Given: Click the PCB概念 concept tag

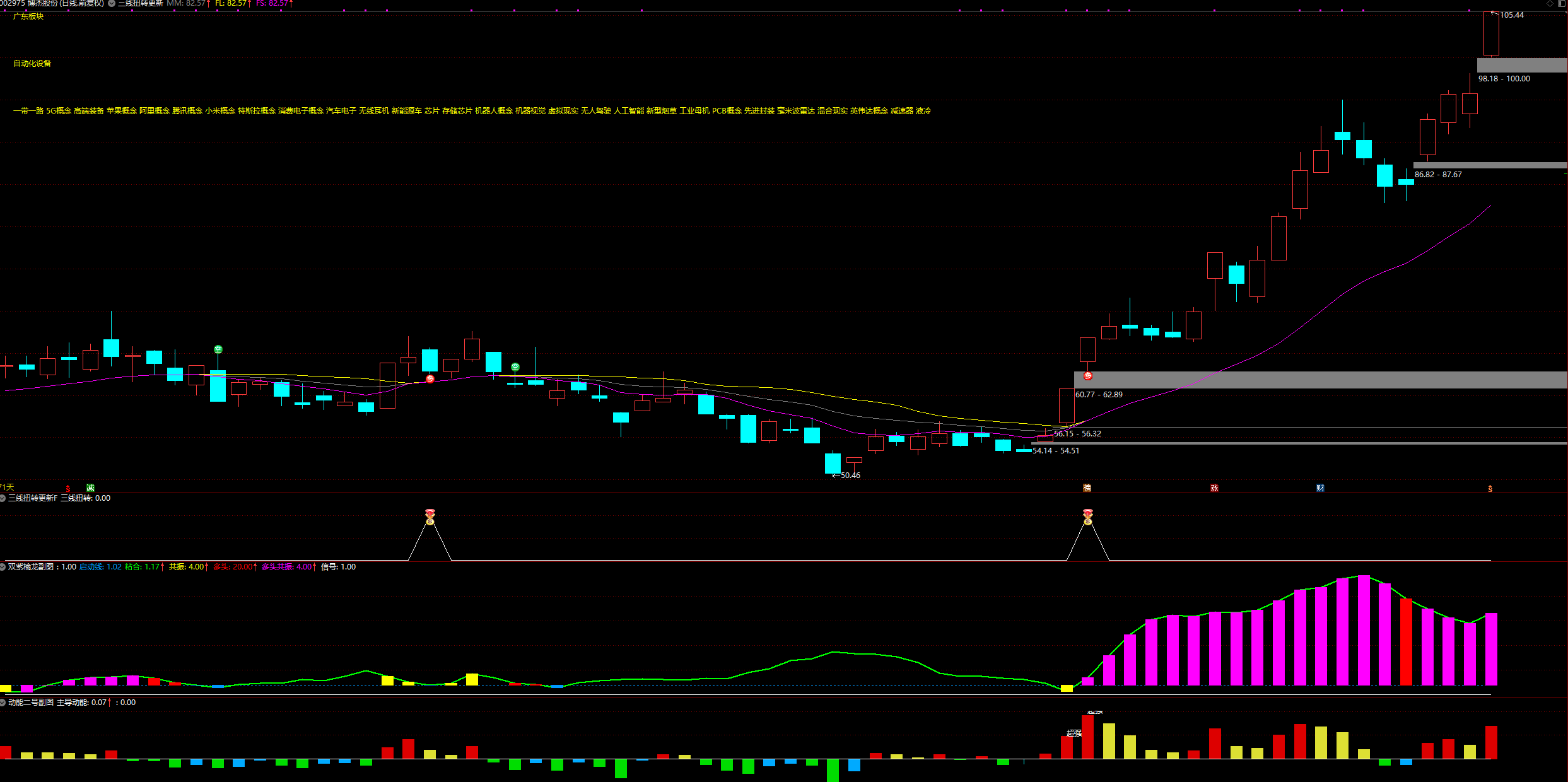Looking at the screenshot, I should click(x=727, y=111).
